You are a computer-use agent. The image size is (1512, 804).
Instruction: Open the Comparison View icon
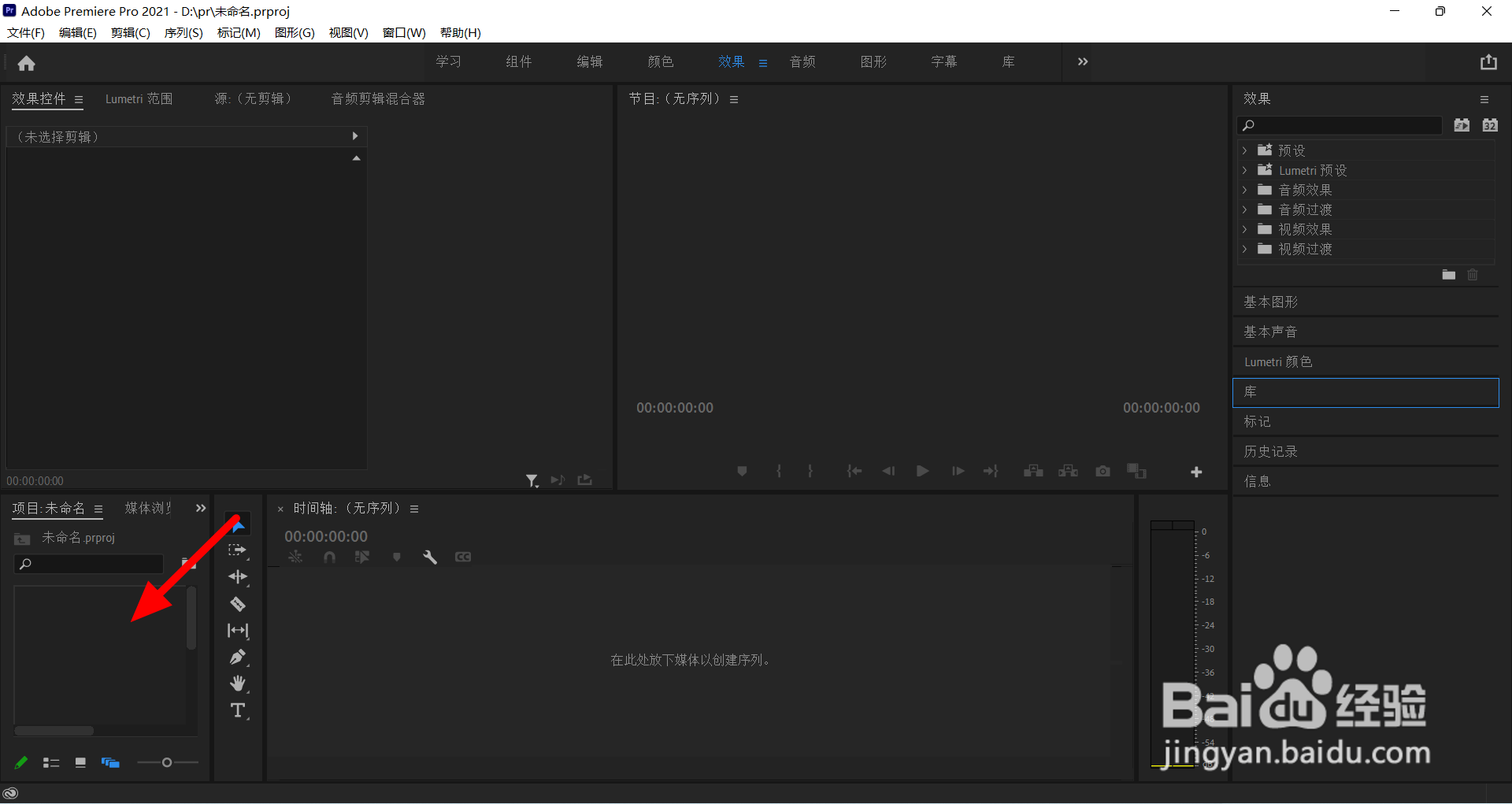[1136, 471]
